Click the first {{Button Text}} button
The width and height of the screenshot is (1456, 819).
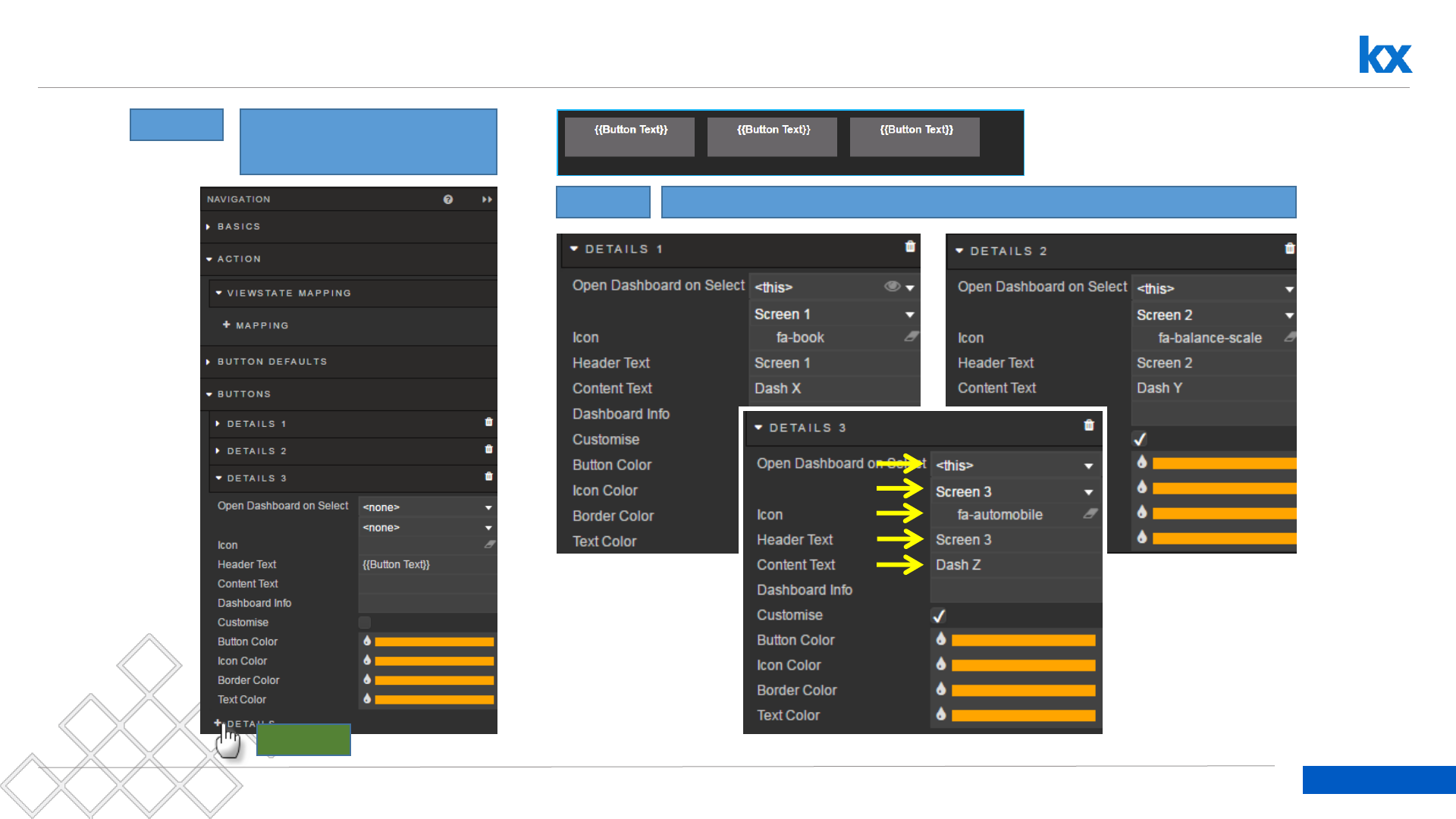coord(630,136)
